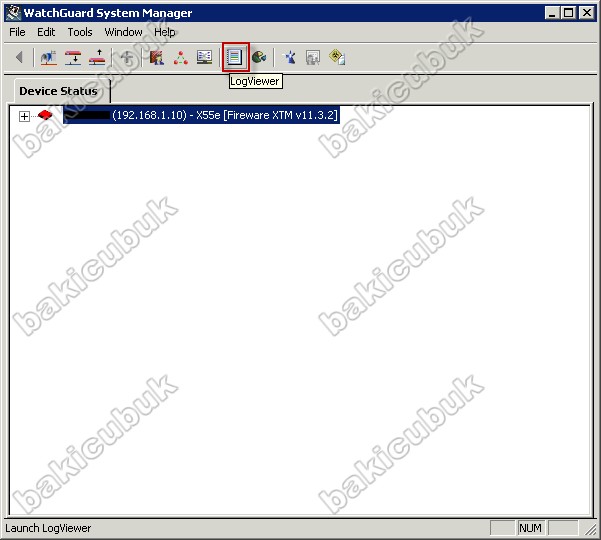Viewport: 601px width, 540px height.
Task: Open the Window menu
Action: (x=123, y=32)
